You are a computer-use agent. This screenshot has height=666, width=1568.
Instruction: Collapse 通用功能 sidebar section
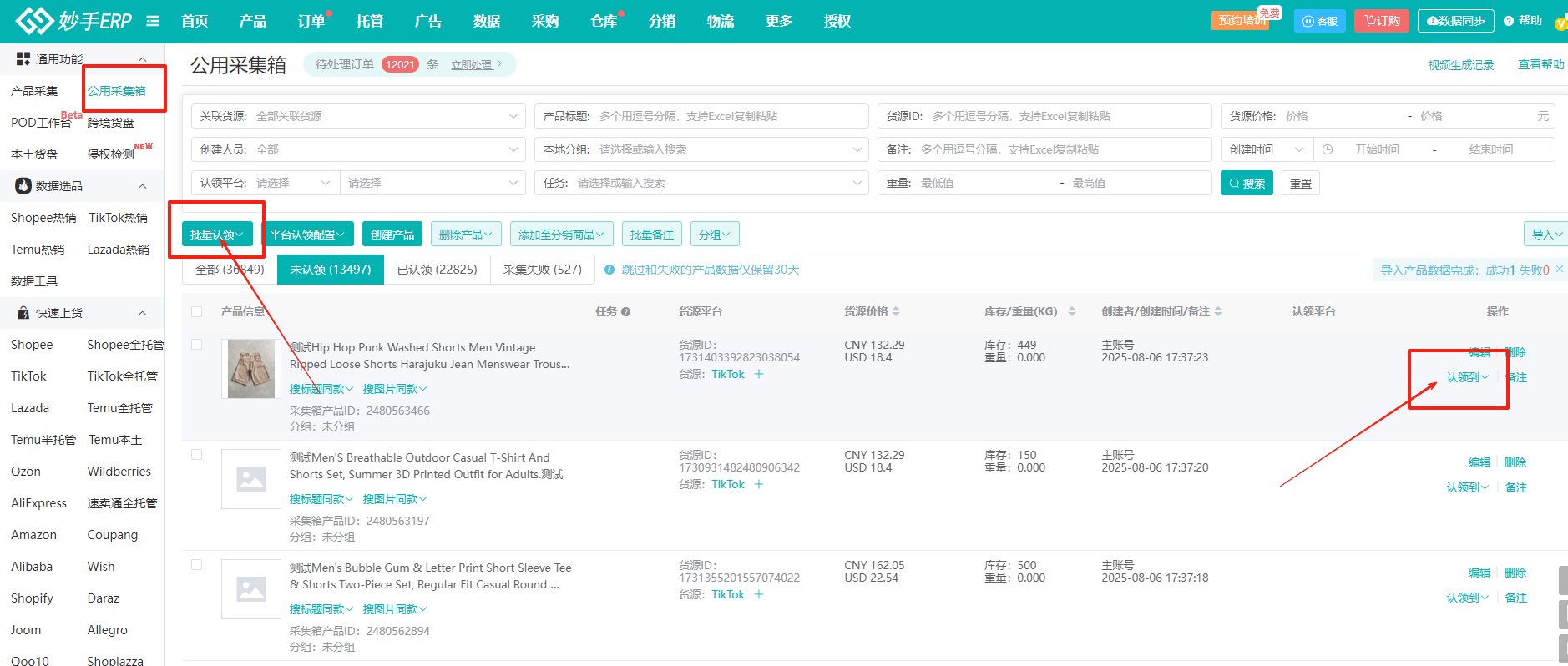pos(142,59)
